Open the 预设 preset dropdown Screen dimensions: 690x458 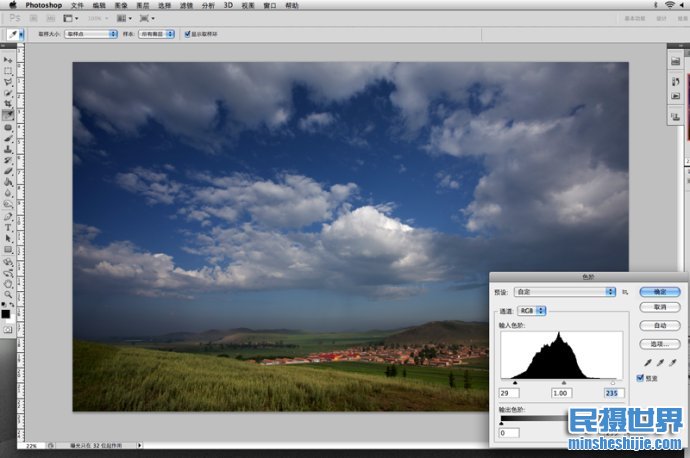click(x=565, y=292)
